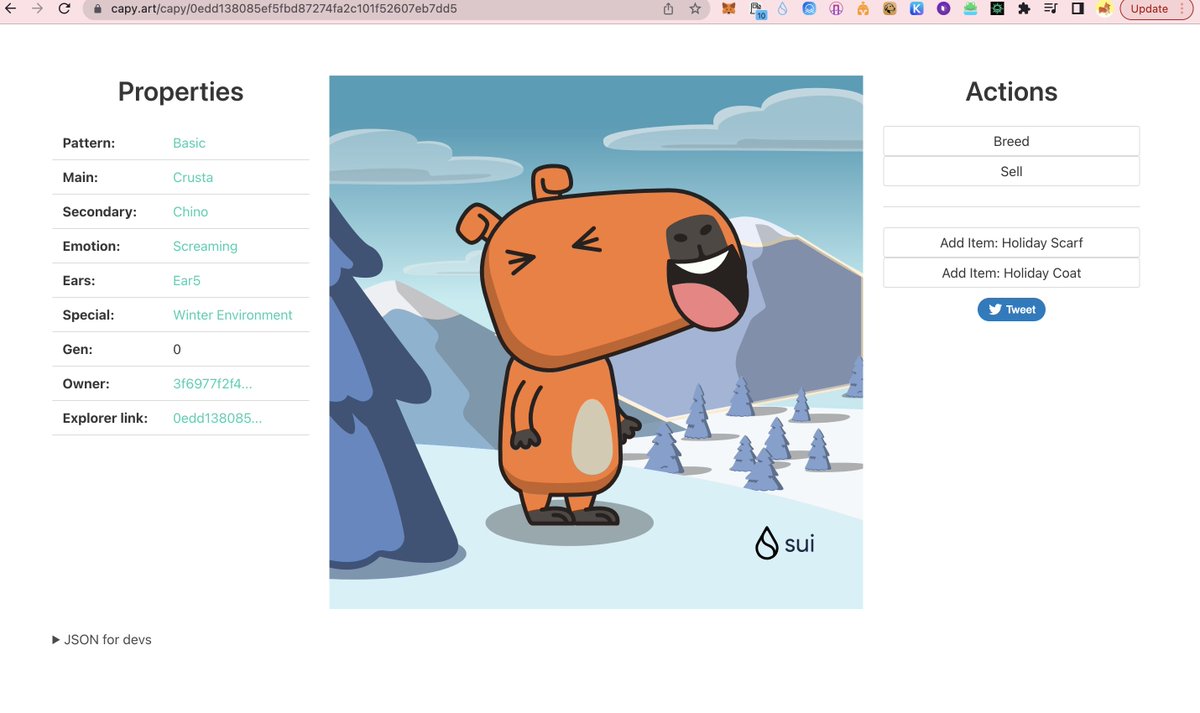Click the Tweet button
The height and width of the screenshot is (713, 1200).
point(1011,309)
